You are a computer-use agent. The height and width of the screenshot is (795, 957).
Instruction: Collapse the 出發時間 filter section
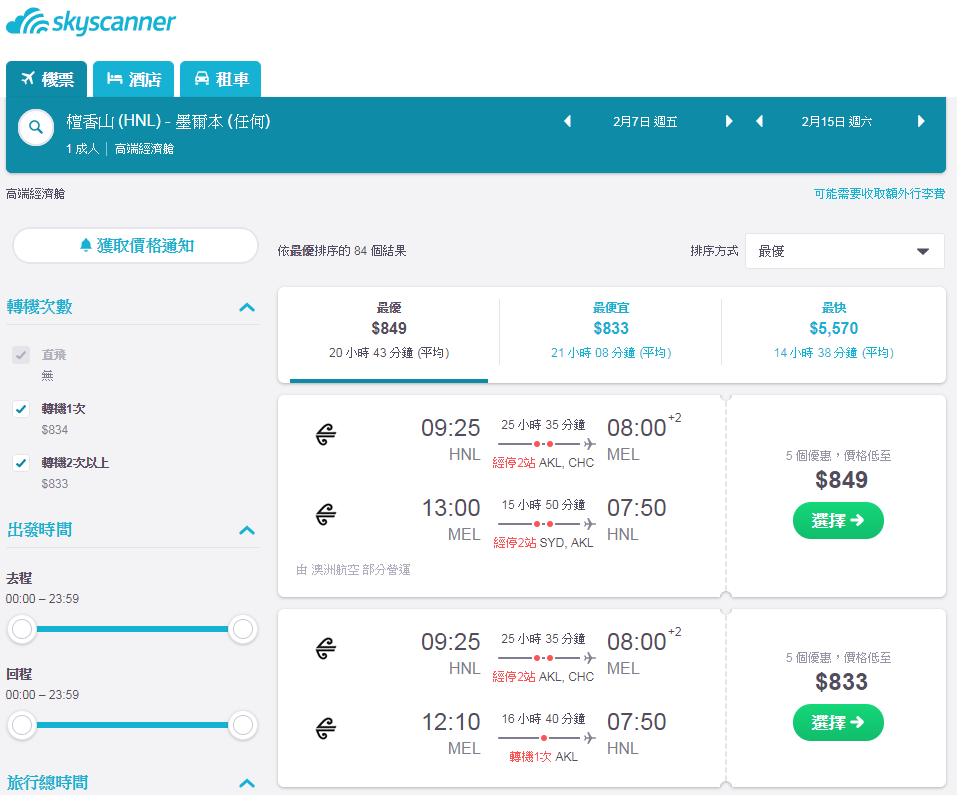[x=247, y=530]
